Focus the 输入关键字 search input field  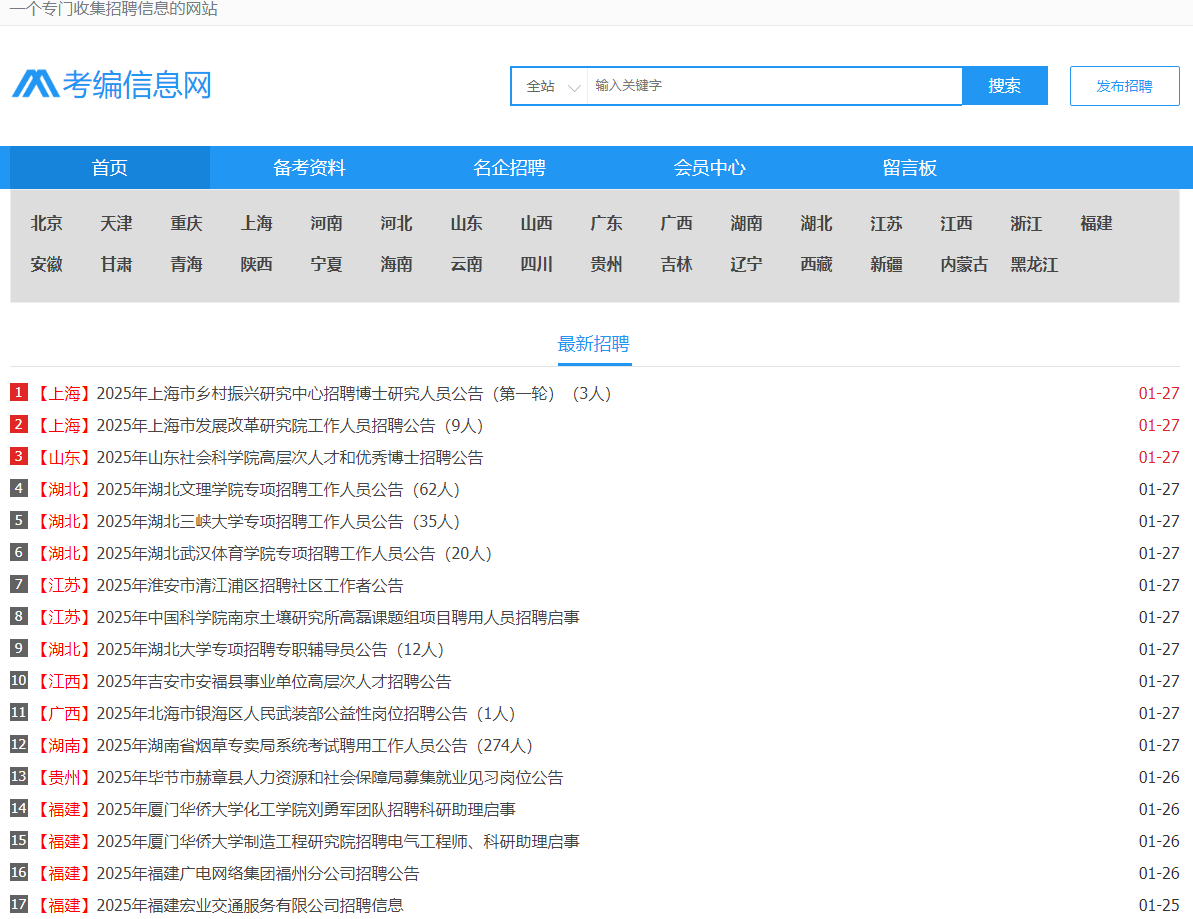pyautogui.click(x=773, y=86)
